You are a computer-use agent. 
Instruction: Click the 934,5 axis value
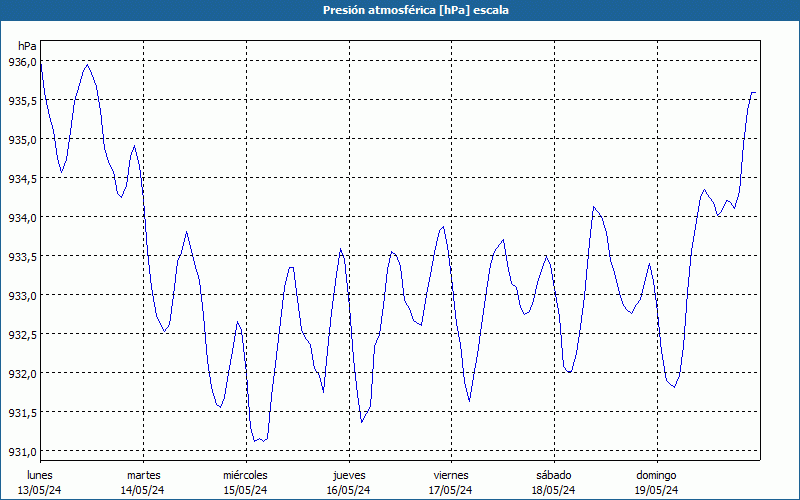pyautogui.click(x=22, y=179)
